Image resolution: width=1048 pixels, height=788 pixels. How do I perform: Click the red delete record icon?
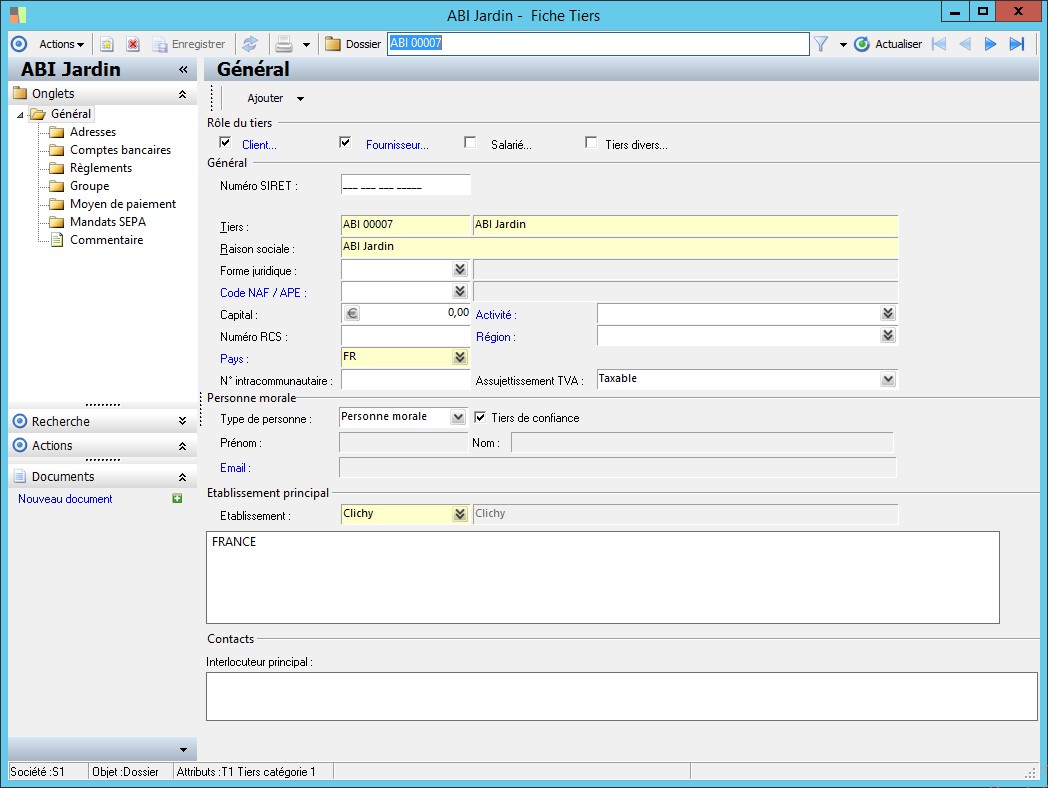click(x=132, y=44)
